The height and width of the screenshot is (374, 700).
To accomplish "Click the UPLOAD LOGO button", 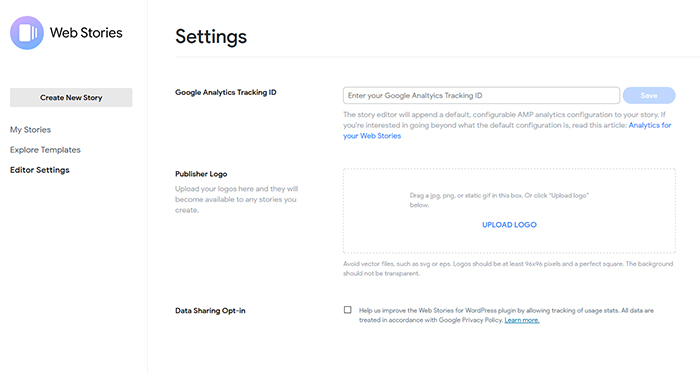I will click(509, 224).
